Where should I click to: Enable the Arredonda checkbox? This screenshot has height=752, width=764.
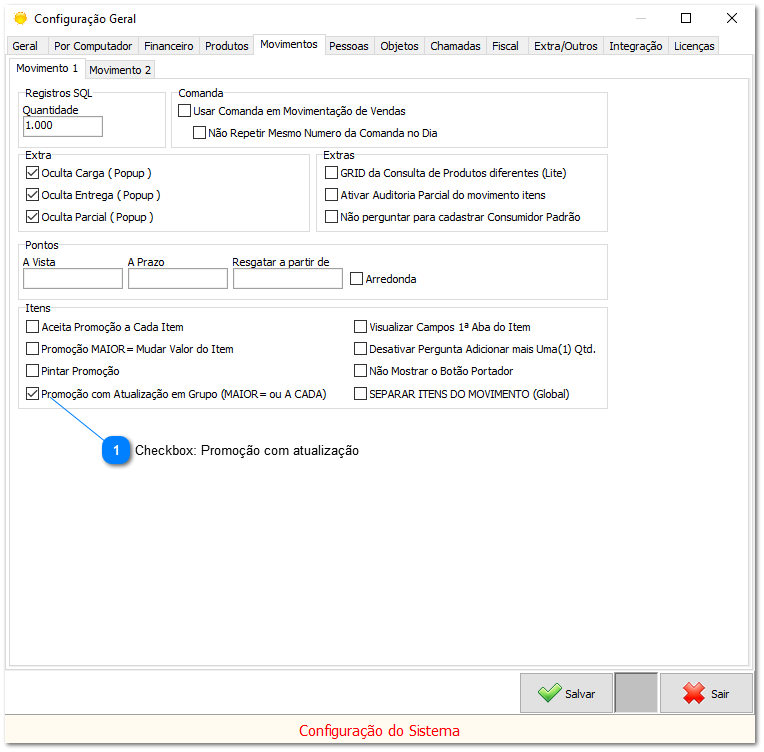tap(357, 278)
